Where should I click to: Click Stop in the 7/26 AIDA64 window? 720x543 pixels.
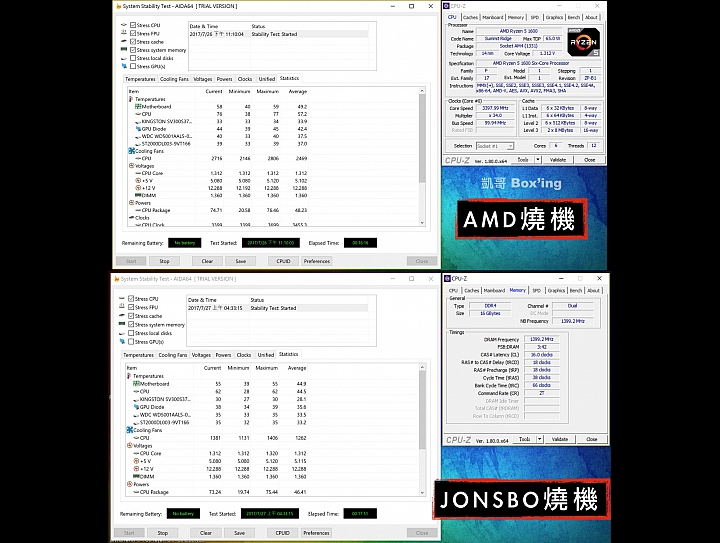pos(164,261)
